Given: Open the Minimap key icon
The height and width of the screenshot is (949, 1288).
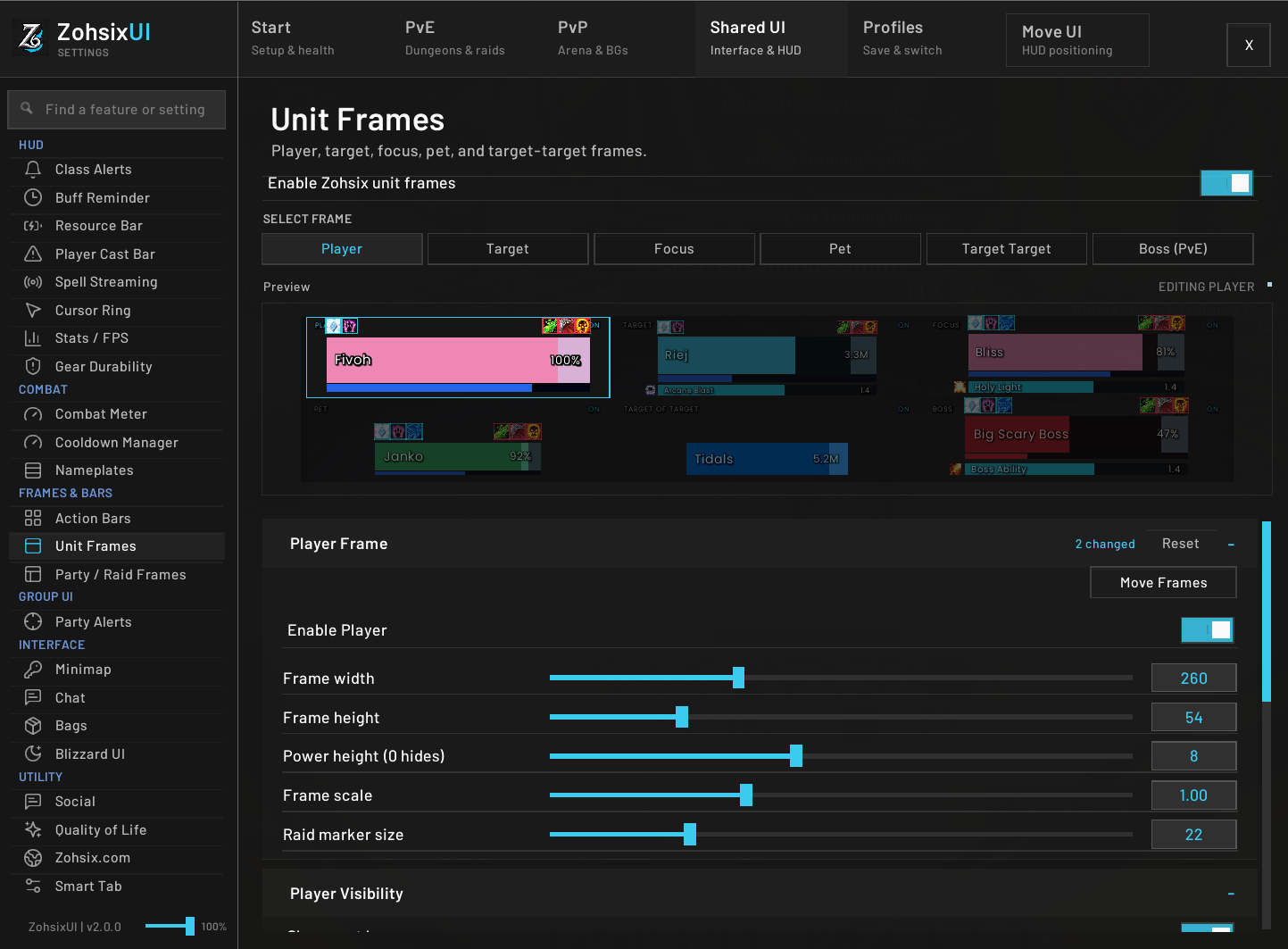Looking at the screenshot, I should 33,670.
